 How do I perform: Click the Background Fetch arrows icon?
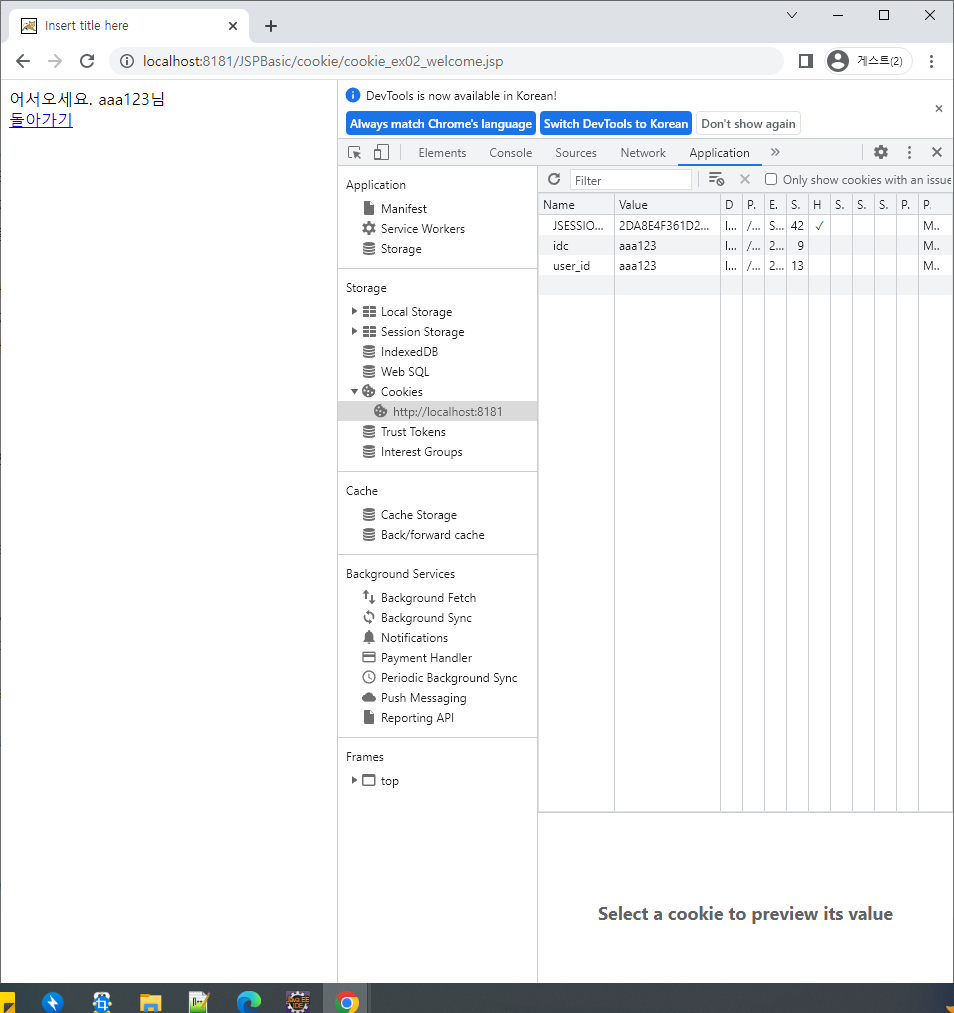pos(369,598)
